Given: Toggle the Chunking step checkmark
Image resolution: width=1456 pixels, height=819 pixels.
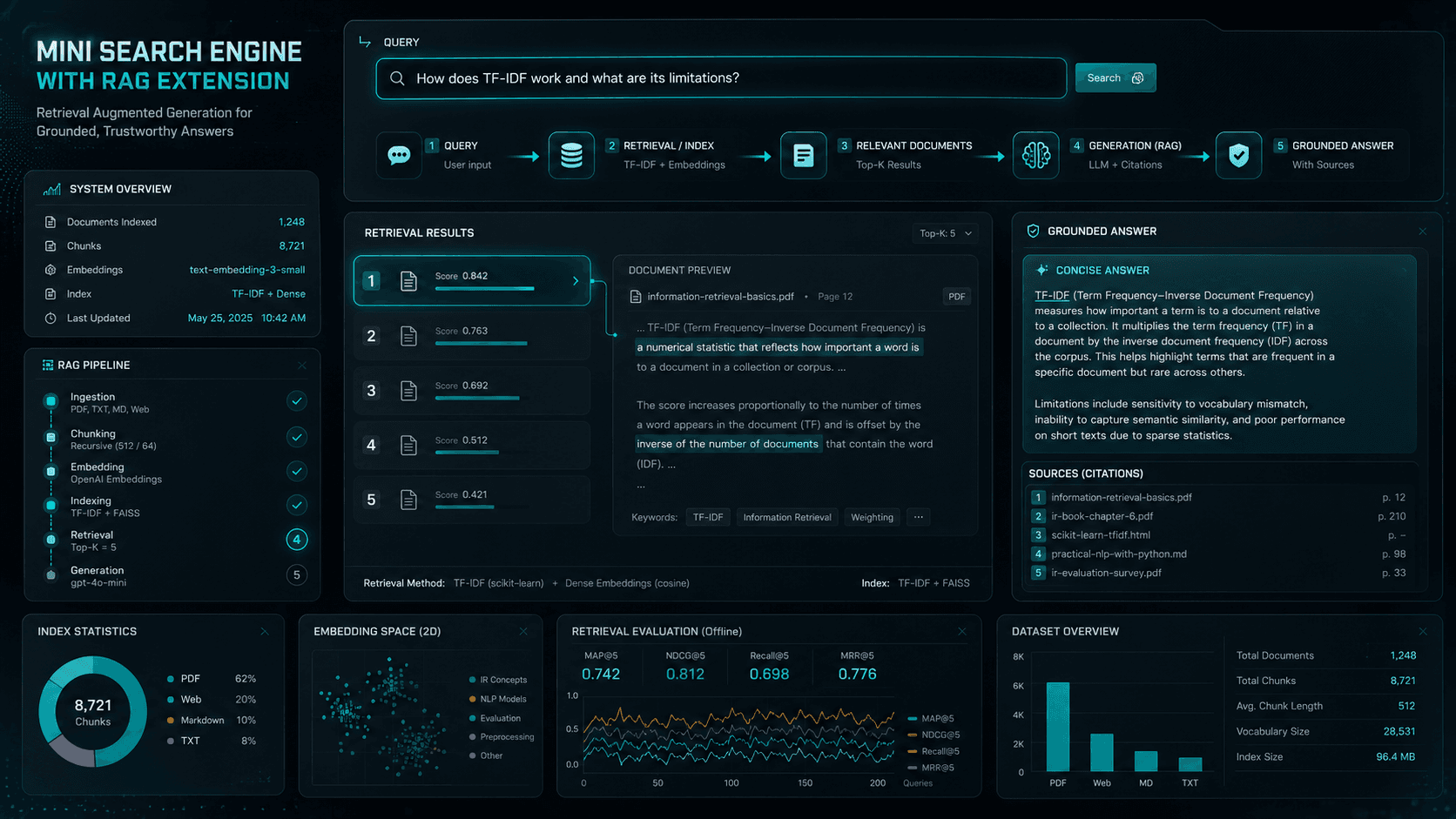Looking at the screenshot, I should 297,437.
